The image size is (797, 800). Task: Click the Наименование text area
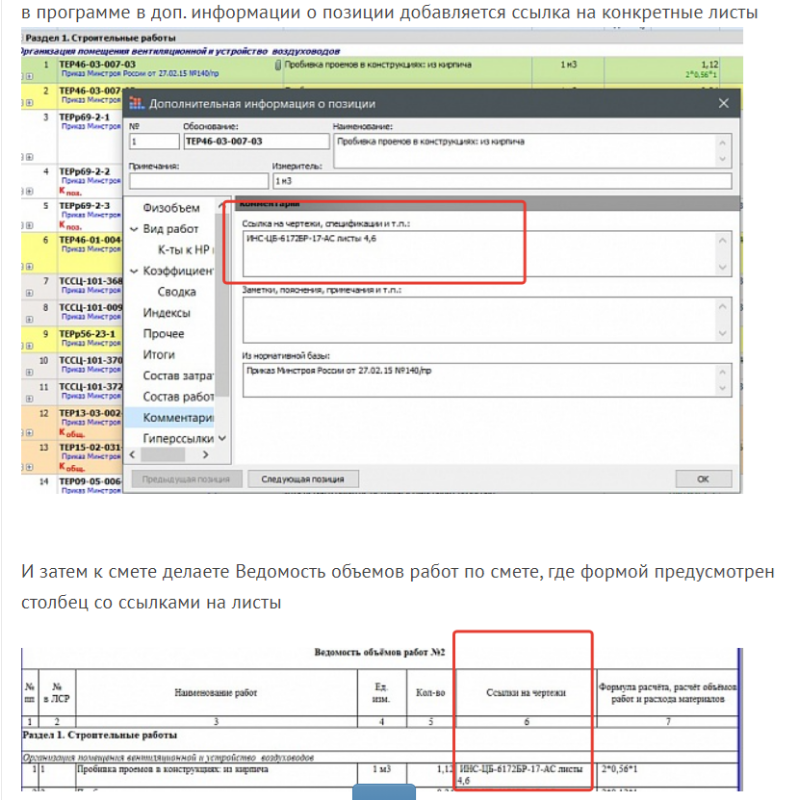[532, 151]
